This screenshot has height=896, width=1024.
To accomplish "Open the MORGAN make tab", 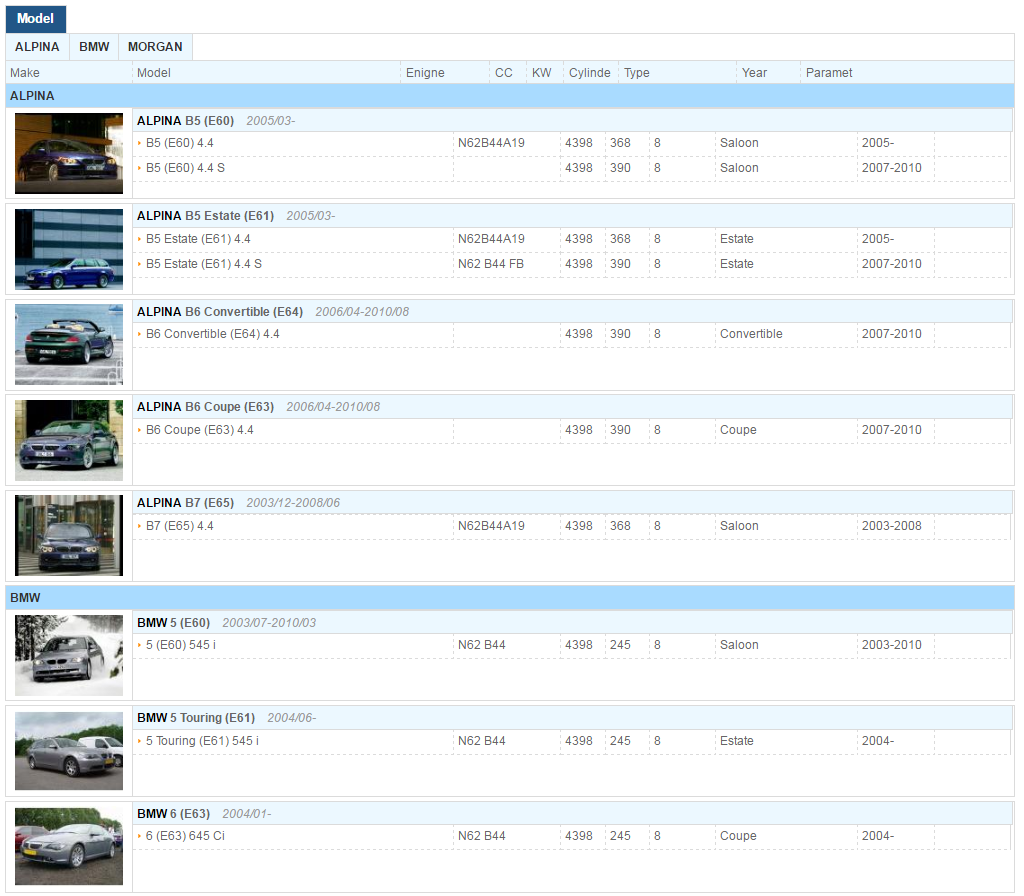I will point(155,47).
